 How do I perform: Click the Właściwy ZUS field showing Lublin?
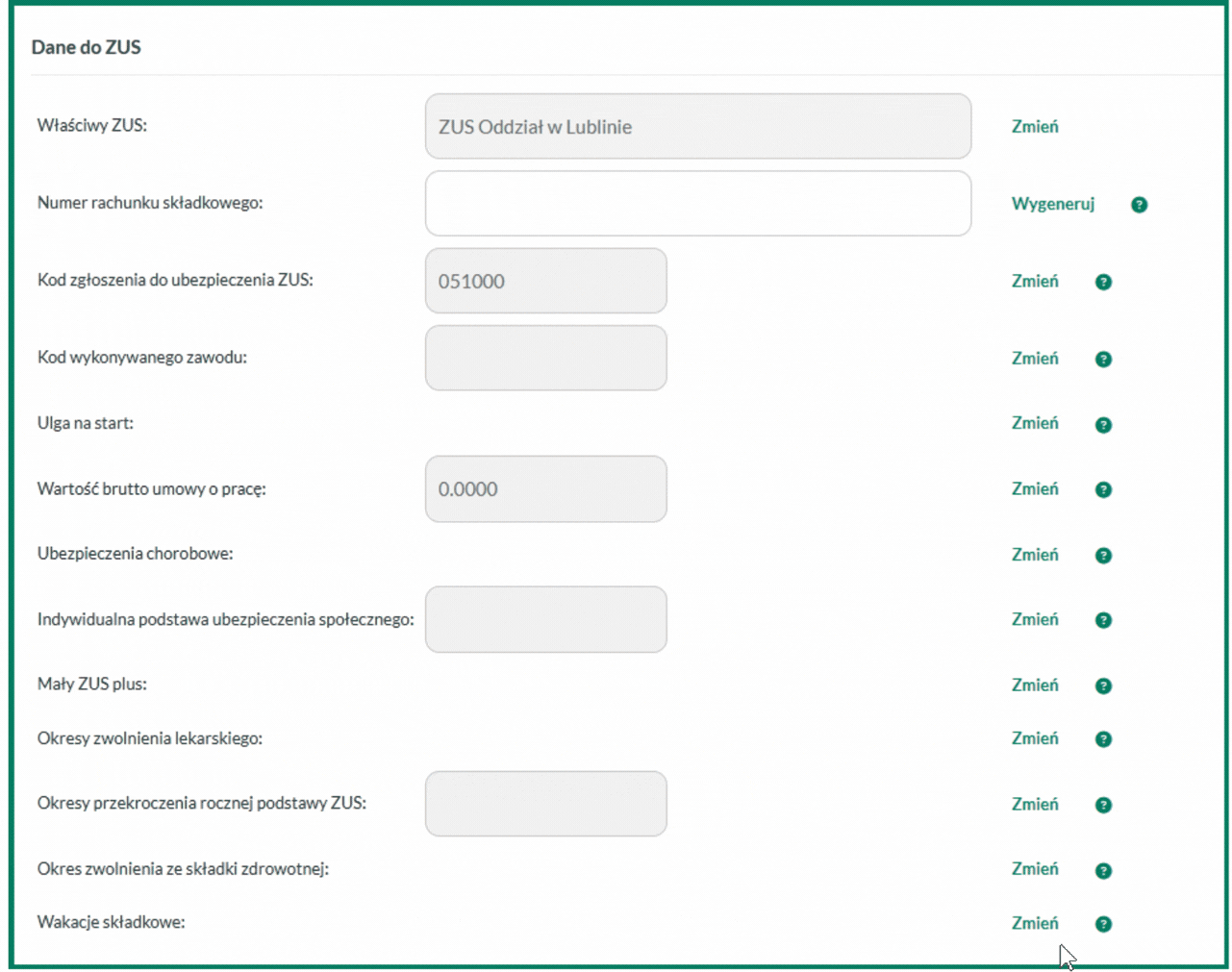tap(698, 126)
